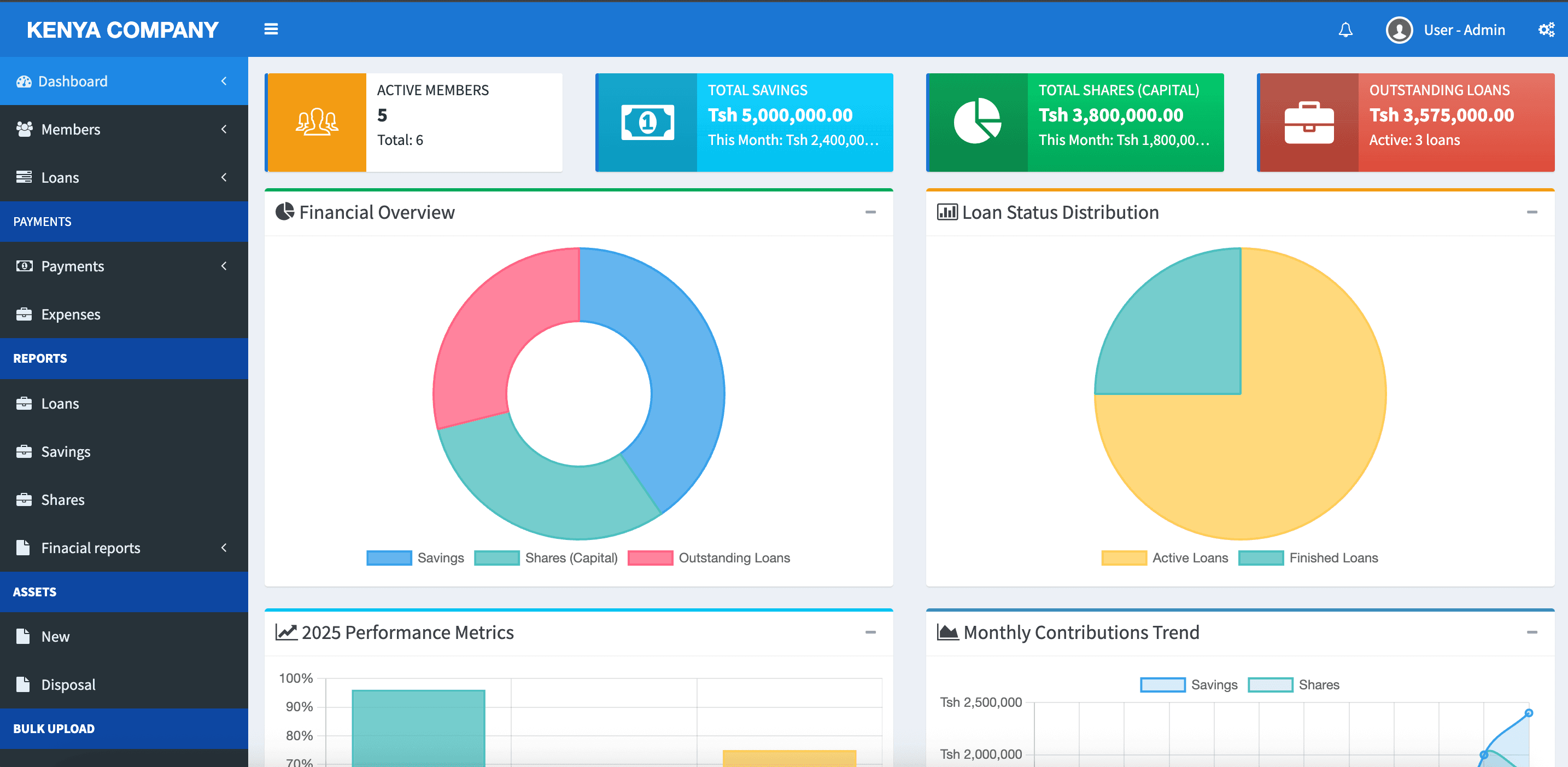Collapse the Loan Status Distribution panel

(x=1531, y=212)
